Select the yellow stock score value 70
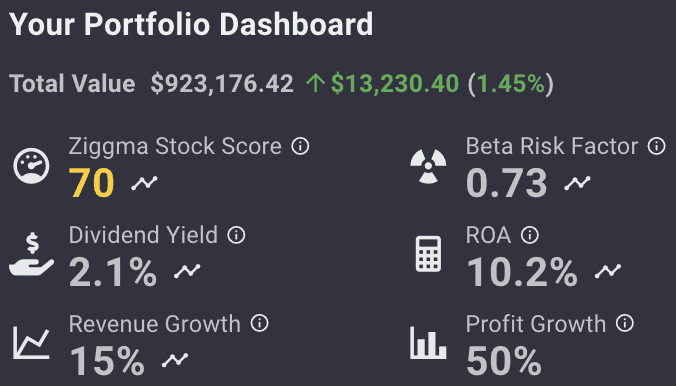 (x=92, y=183)
